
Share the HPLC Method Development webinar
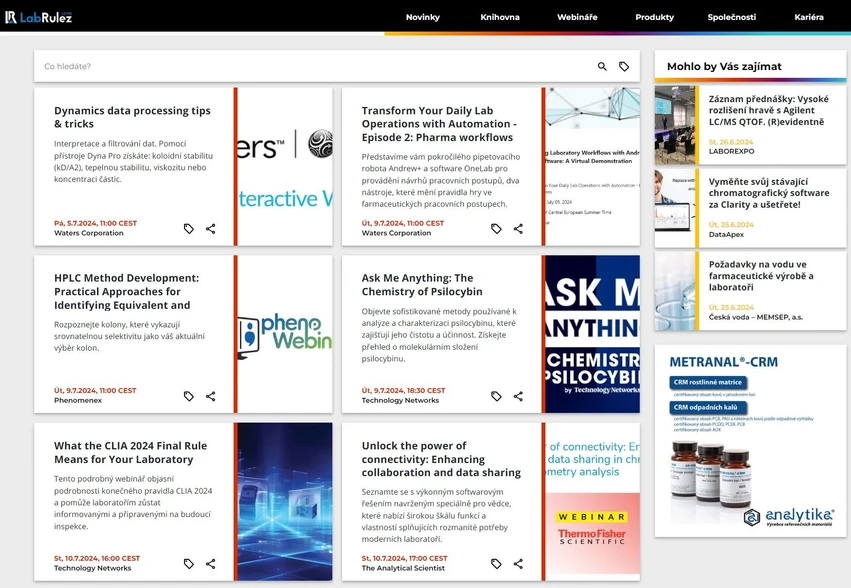[211, 396]
